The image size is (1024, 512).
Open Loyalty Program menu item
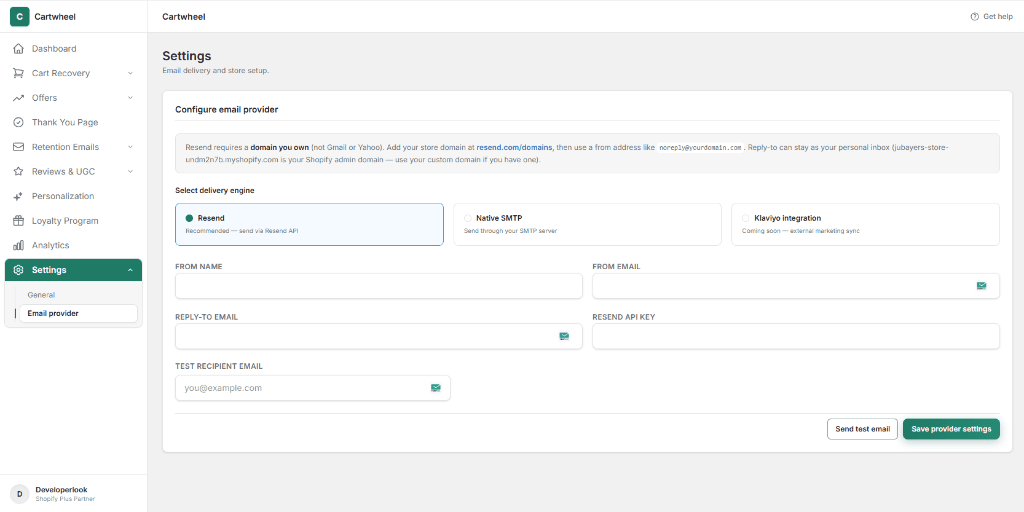pyautogui.click(x=73, y=221)
